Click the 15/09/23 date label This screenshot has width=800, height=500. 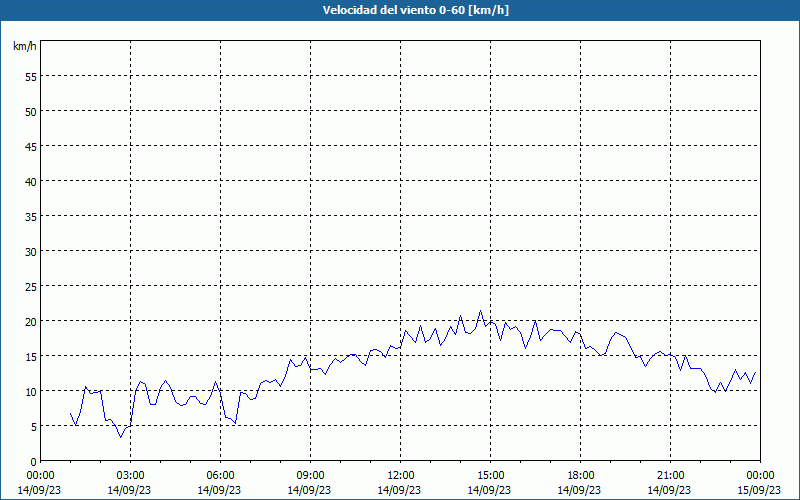pyautogui.click(x=760, y=490)
